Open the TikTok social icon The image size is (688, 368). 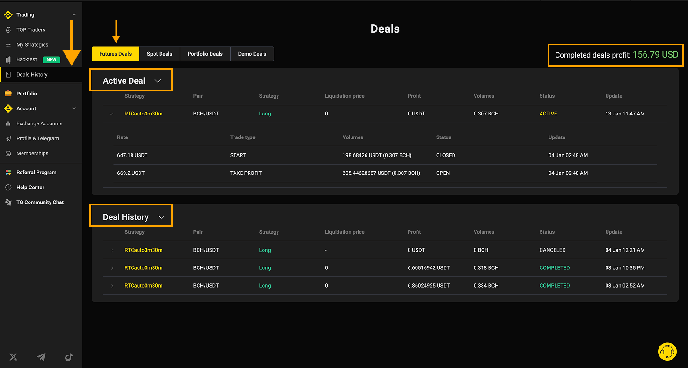69,357
